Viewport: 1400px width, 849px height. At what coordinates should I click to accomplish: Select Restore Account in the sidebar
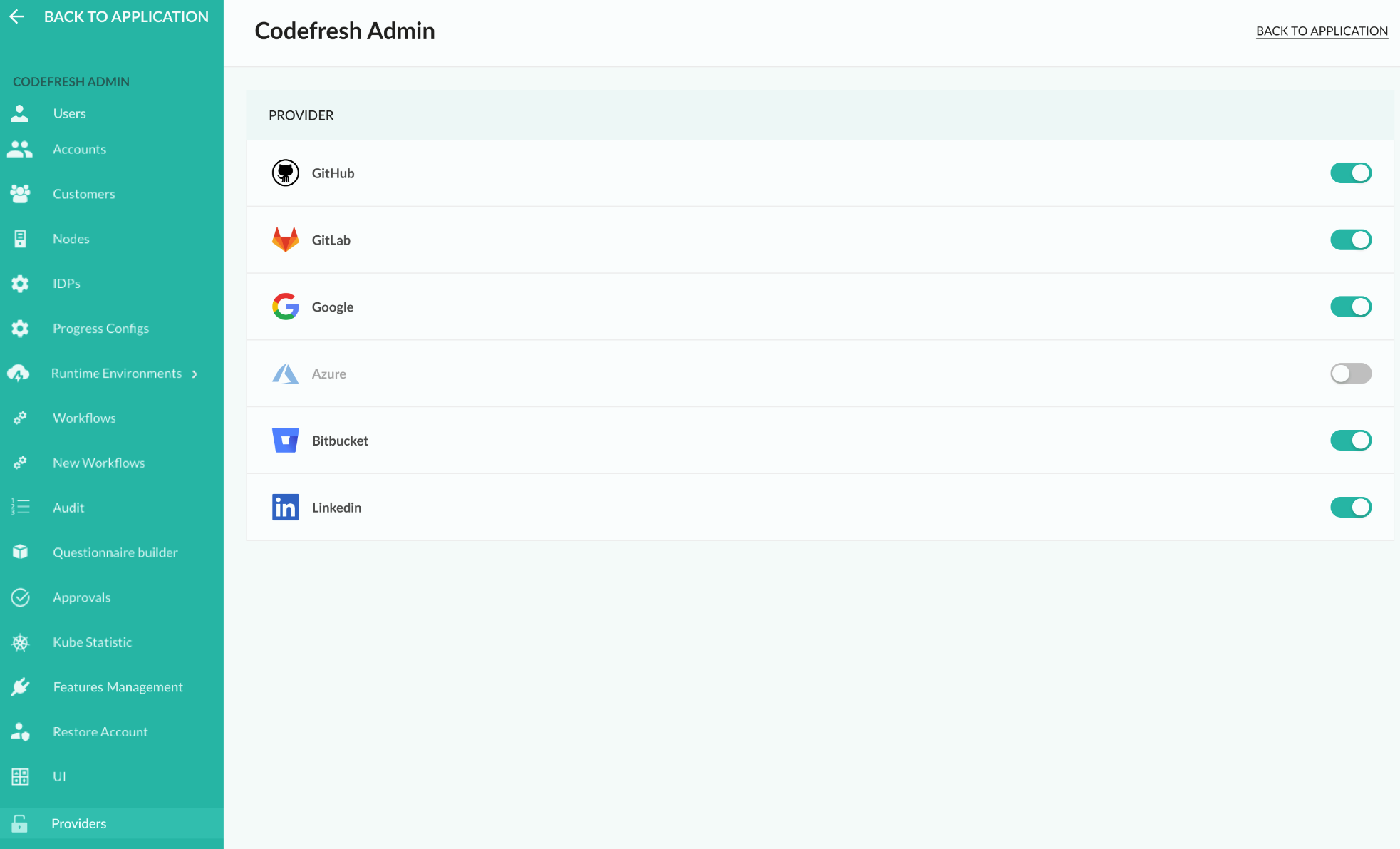tap(100, 732)
